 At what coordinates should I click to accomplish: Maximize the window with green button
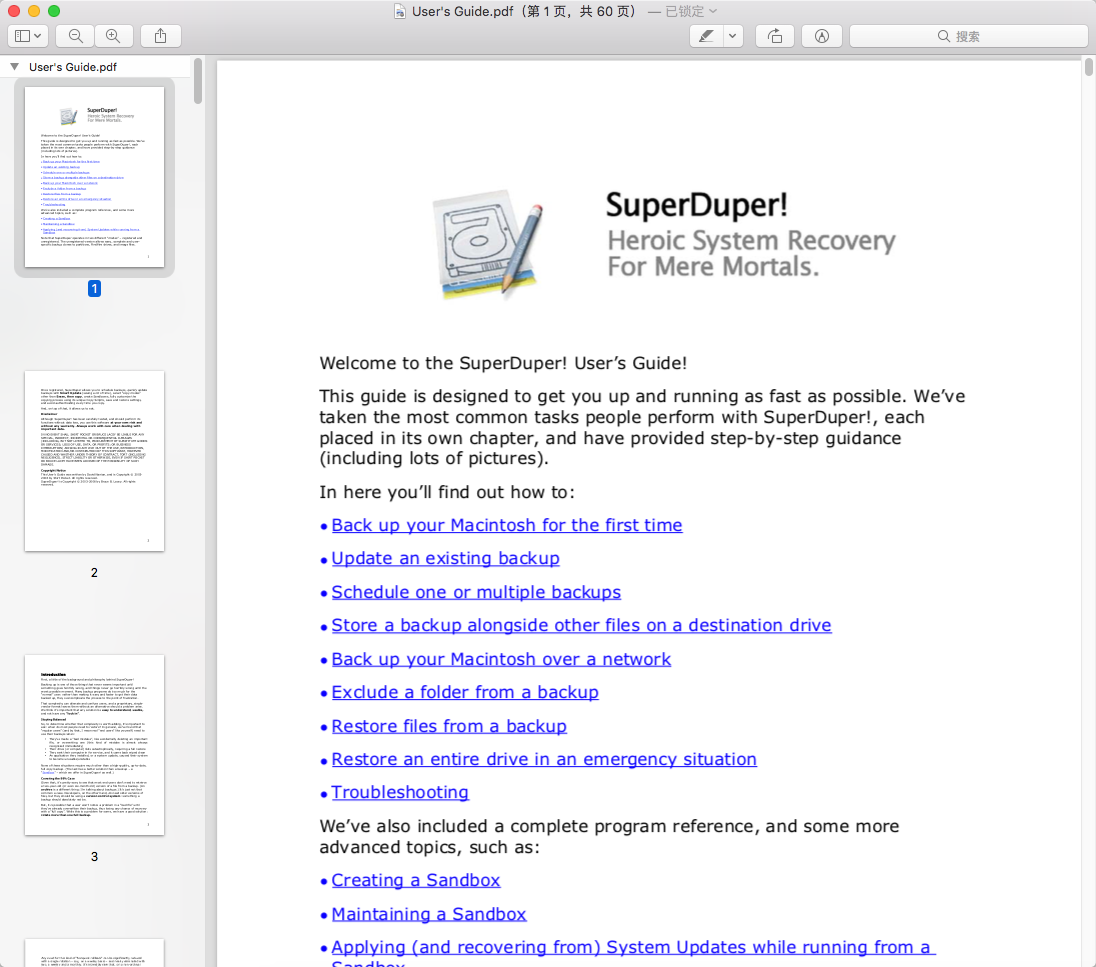click(54, 11)
